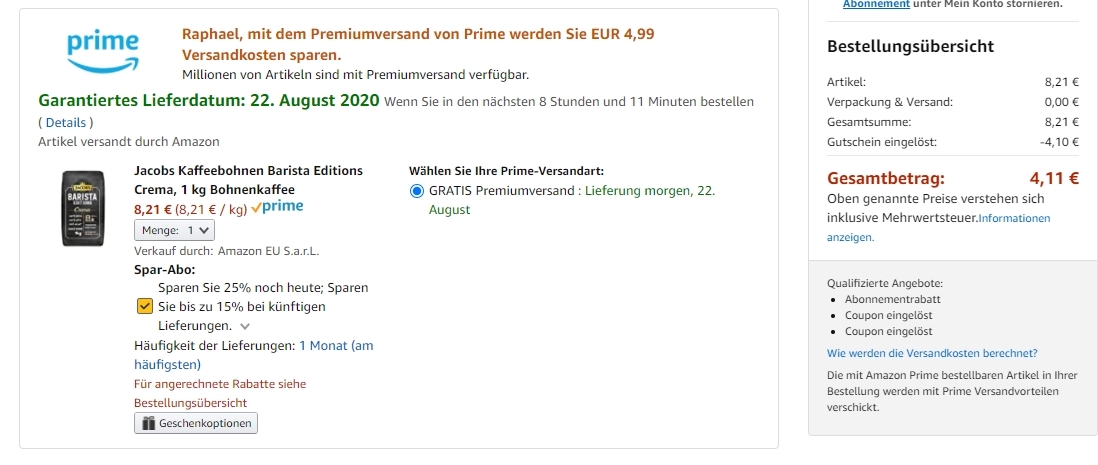Screen dimensions: 1098x465
Task: Open the 'Details' link under delivery date
Action: point(65,122)
